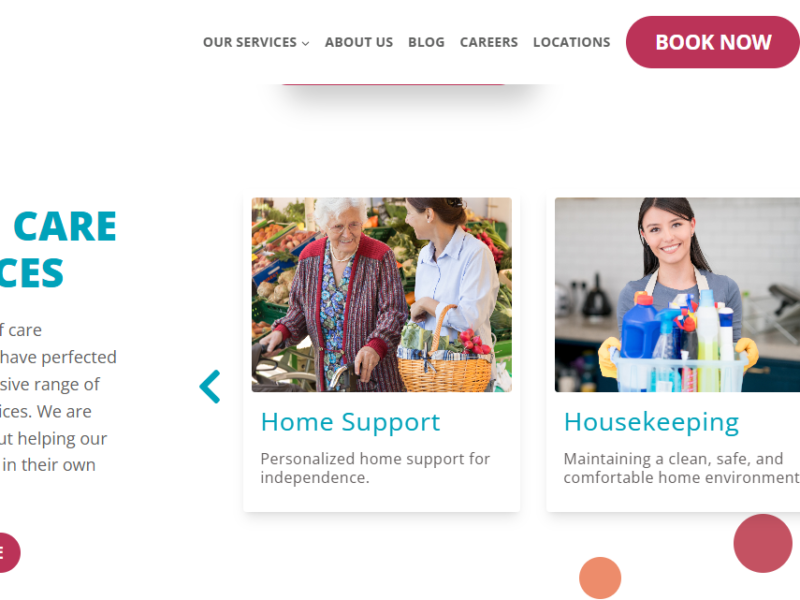This screenshot has width=800, height=600.
Task: Open the Housekeeping card image
Action: pyautogui.click(x=678, y=295)
